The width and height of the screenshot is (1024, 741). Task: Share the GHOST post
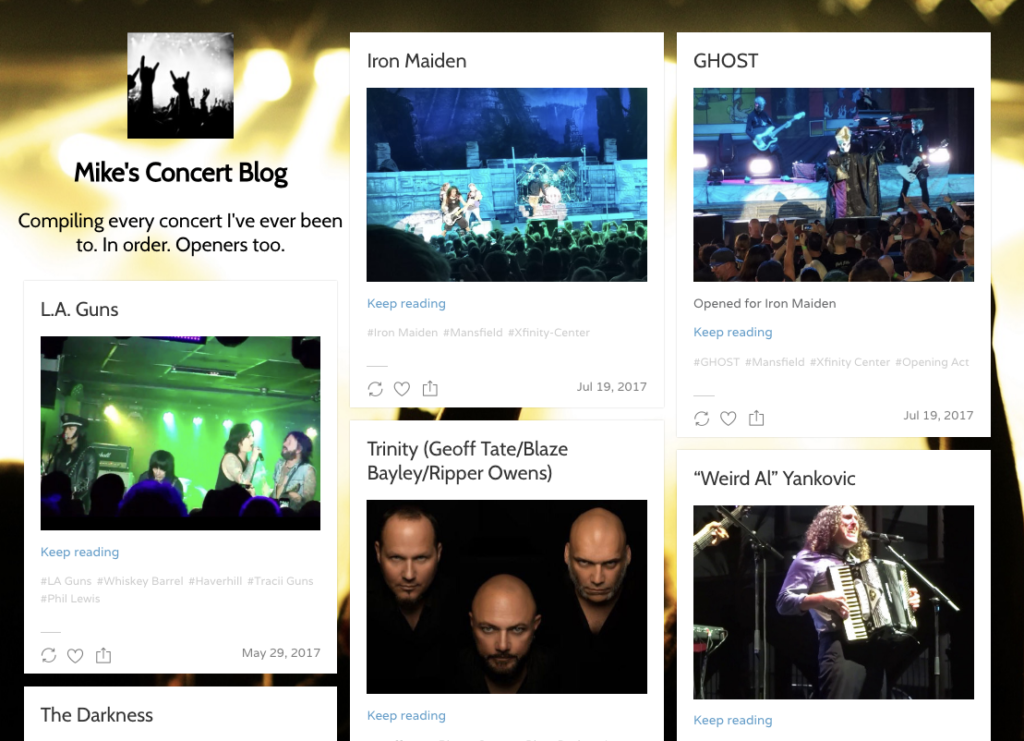(756, 418)
